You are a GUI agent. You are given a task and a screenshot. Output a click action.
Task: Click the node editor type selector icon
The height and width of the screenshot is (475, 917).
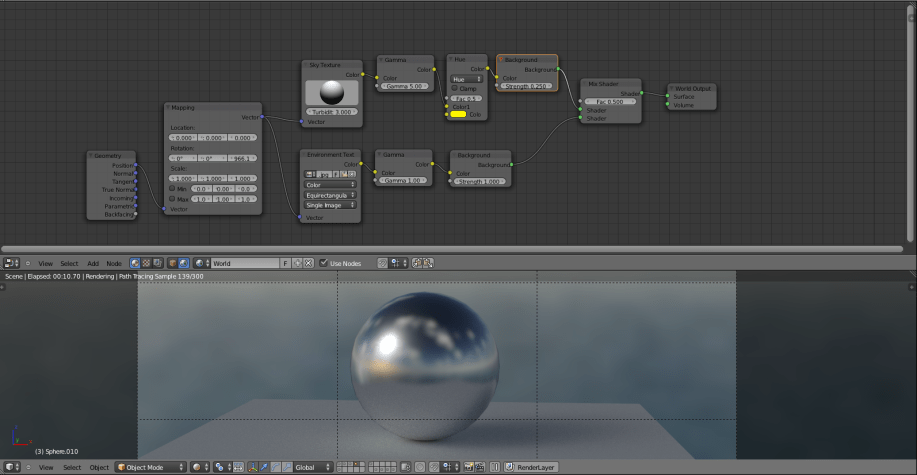tap(11, 263)
